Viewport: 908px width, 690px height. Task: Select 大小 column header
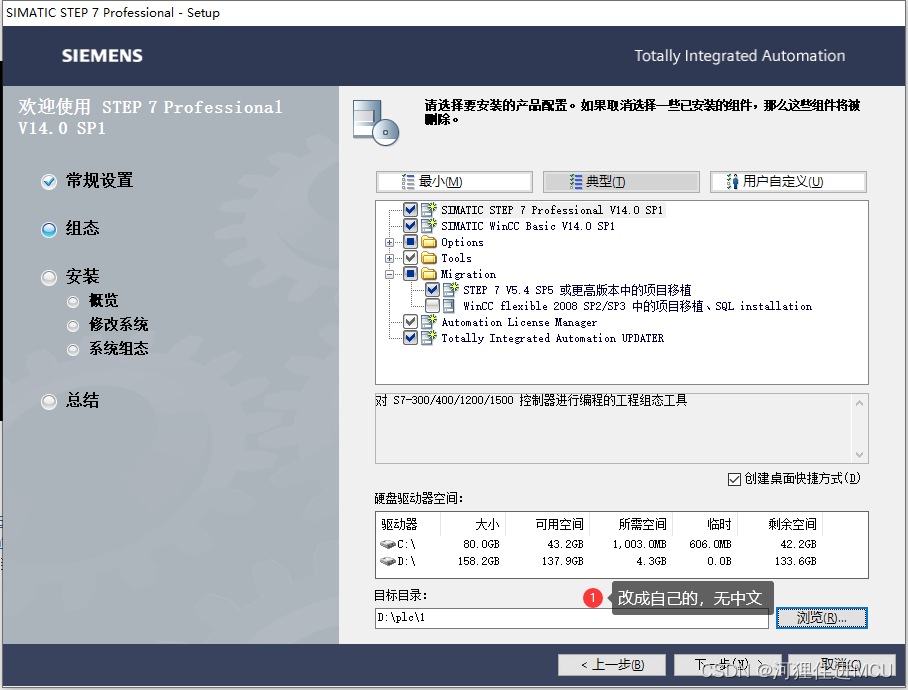pyautogui.click(x=473, y=524)
